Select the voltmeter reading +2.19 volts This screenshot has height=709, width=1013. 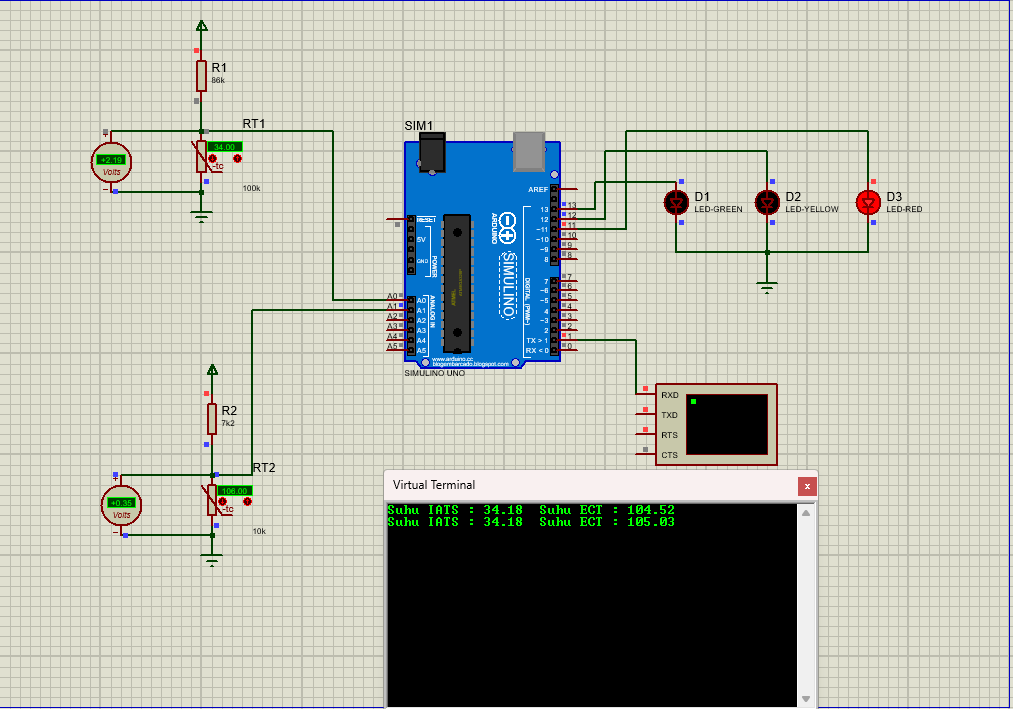pyautogui.click(x=111, y=162)
